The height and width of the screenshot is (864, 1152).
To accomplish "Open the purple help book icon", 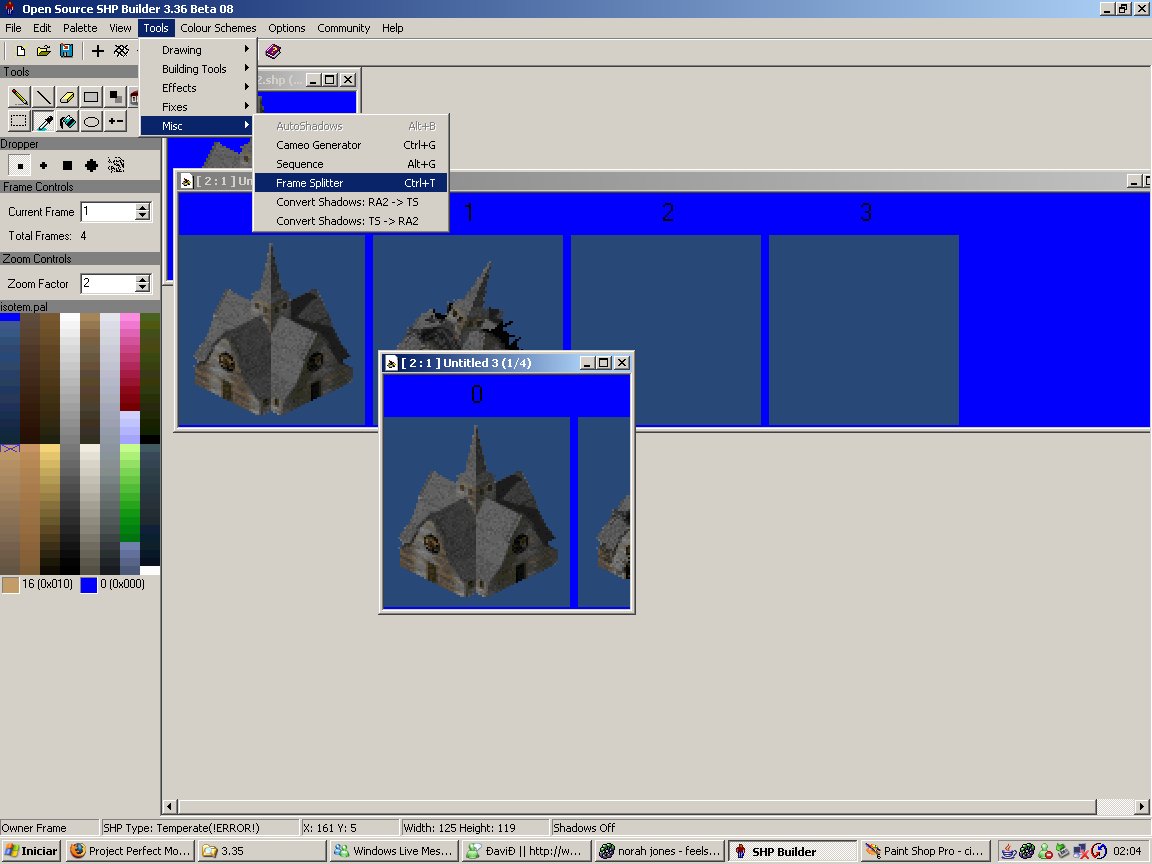I will click(x=273, y=51).
